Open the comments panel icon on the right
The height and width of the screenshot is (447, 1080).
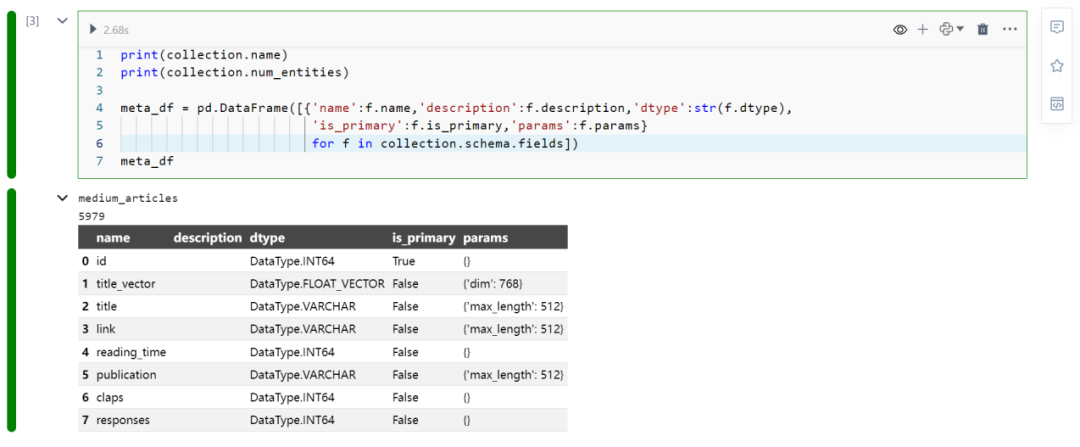[1056, 27]
